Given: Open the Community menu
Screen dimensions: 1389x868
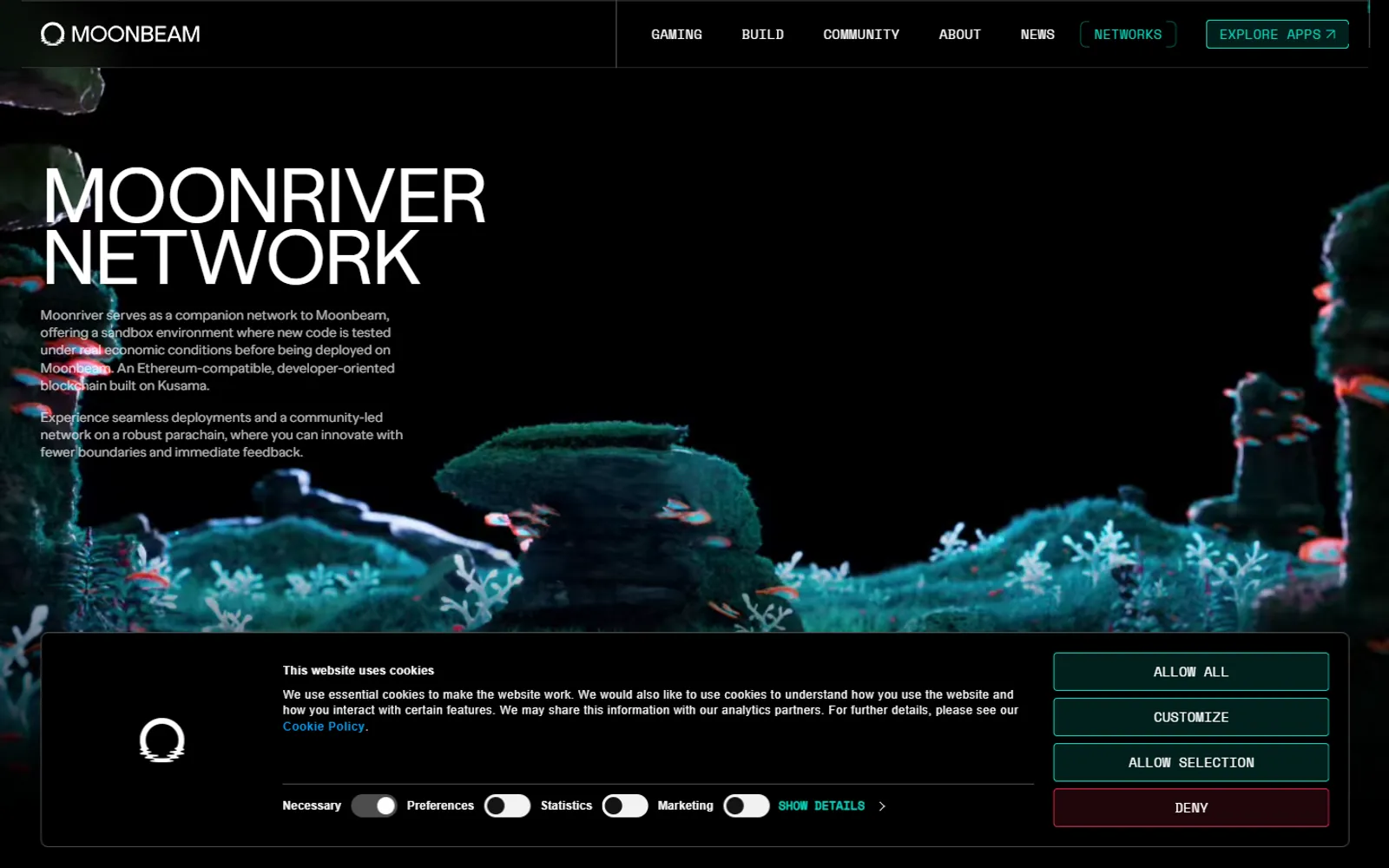Looking at the screenshot, I should pos(861,35).
